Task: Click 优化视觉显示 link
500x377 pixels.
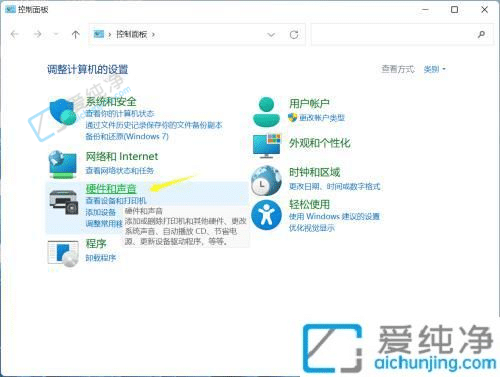Action: 312,228
